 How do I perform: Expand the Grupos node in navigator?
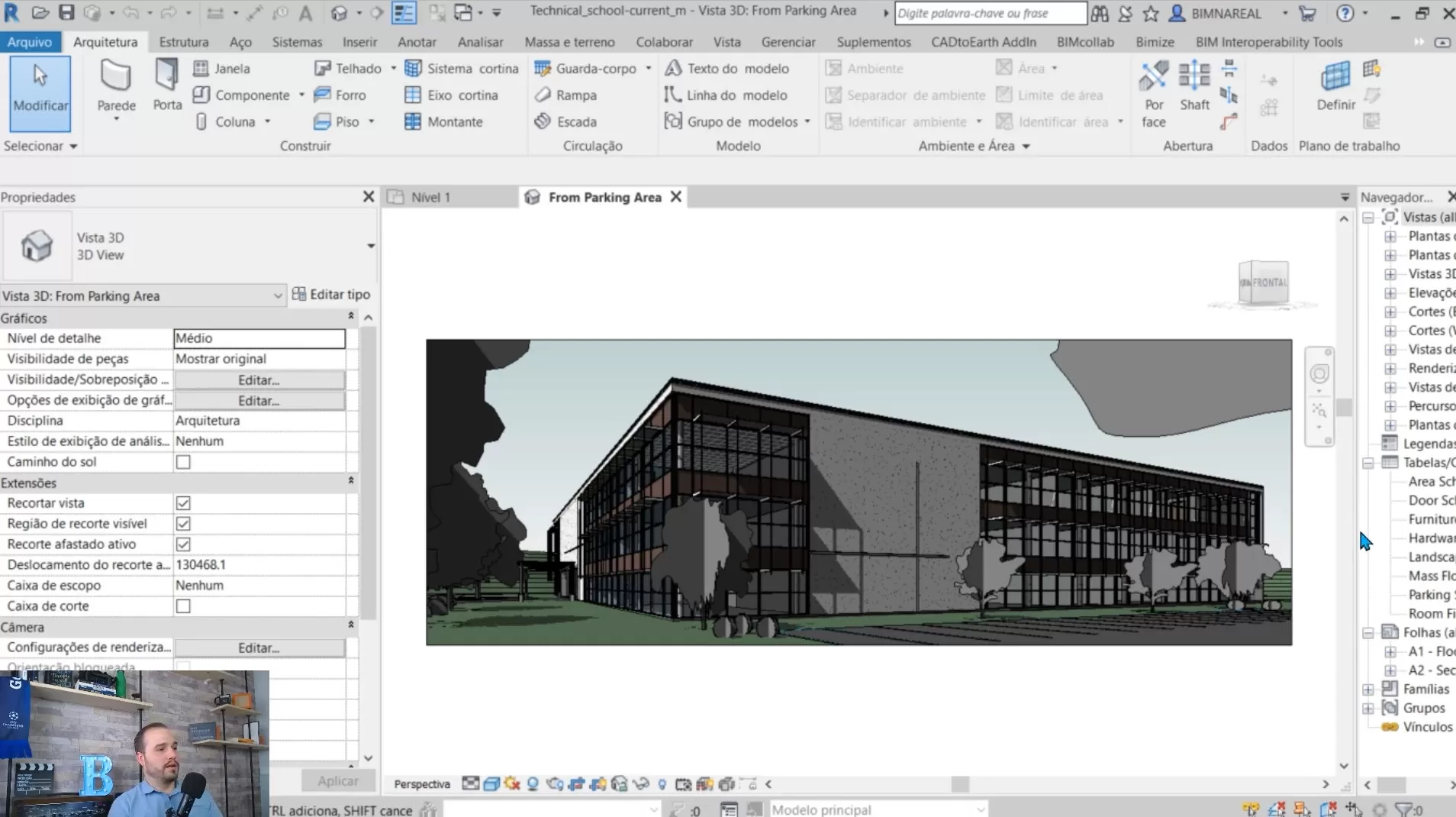[1368, 709]
